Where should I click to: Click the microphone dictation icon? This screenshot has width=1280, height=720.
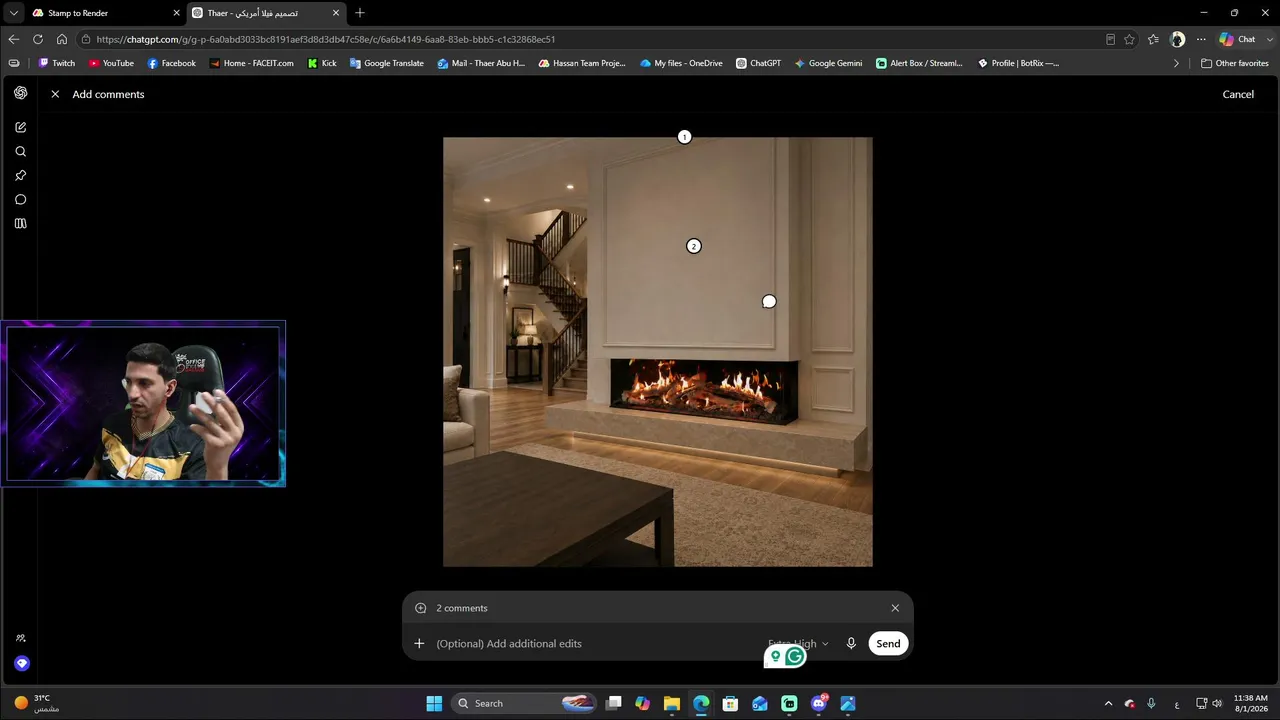851,644
